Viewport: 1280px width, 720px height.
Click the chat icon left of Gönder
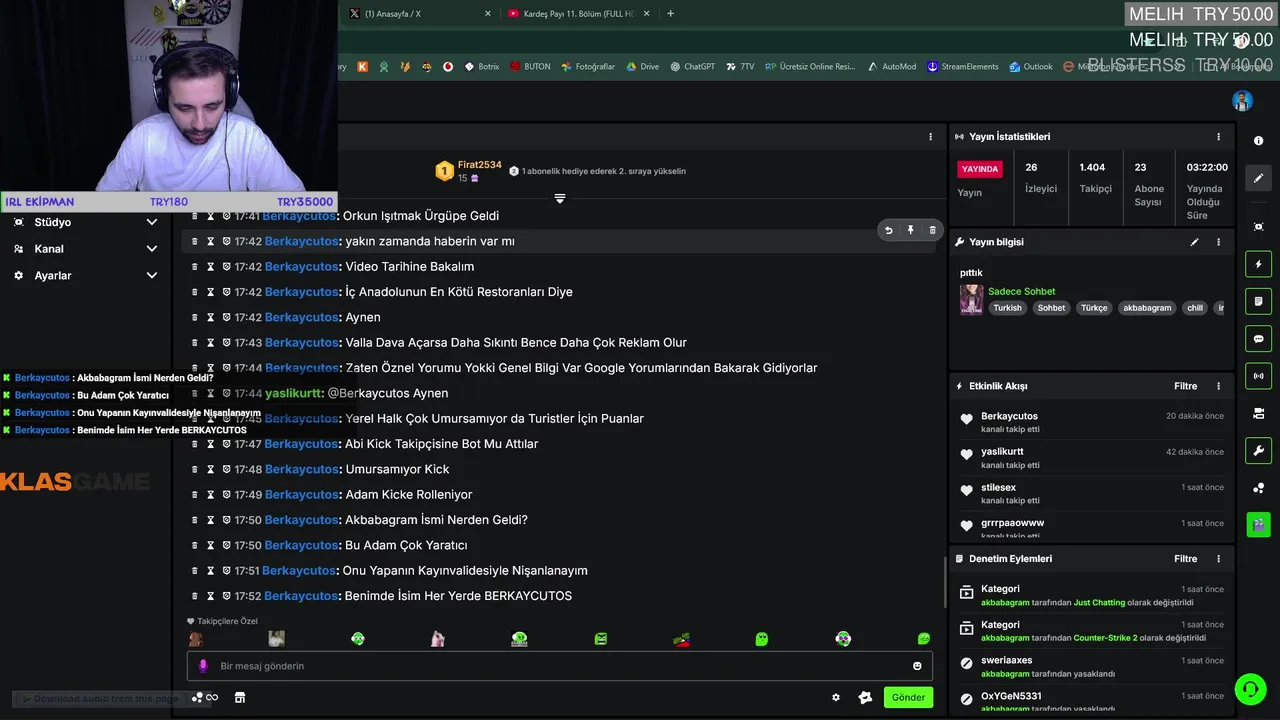[x=865, y=698]
